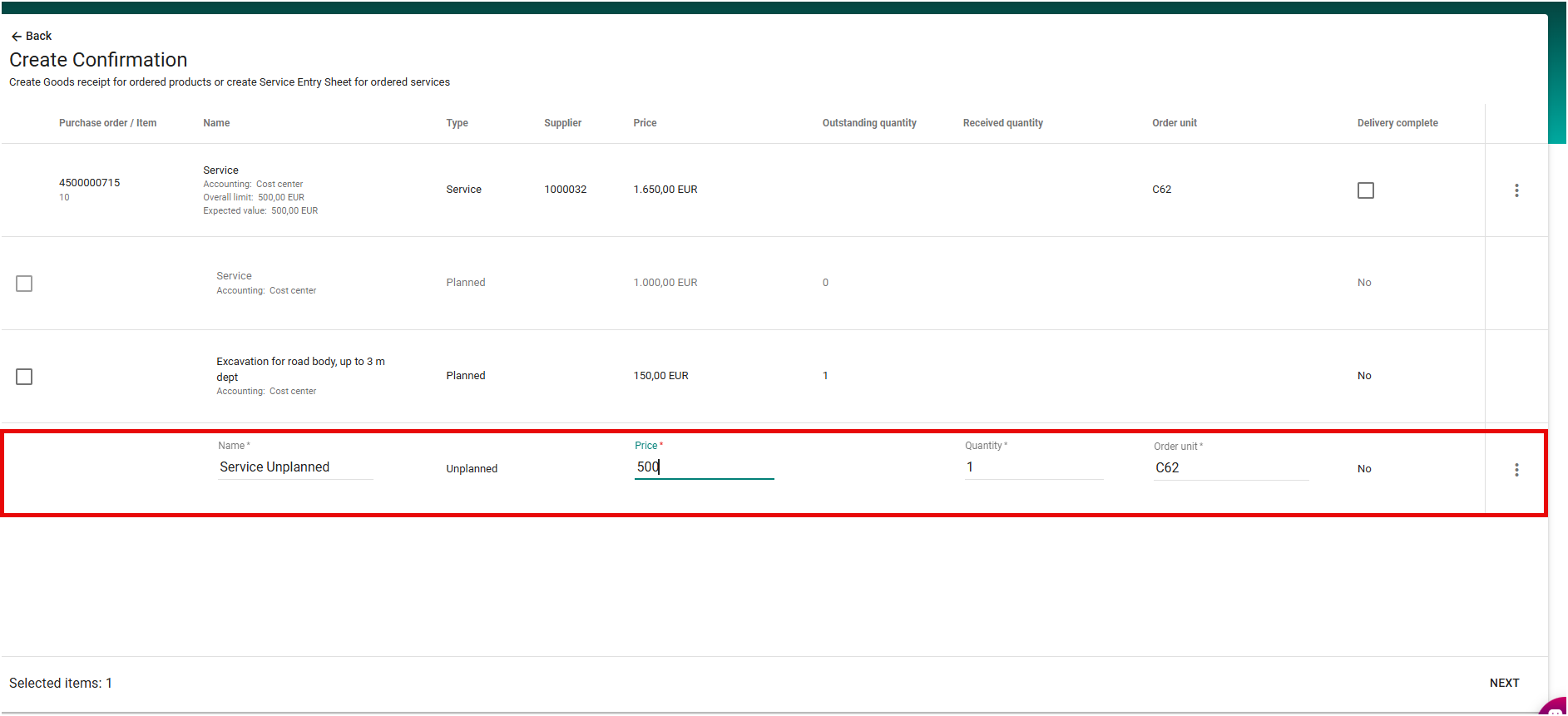Click the Supplier column header
The width and height of the screenshot is (1568, 716).
562,123
